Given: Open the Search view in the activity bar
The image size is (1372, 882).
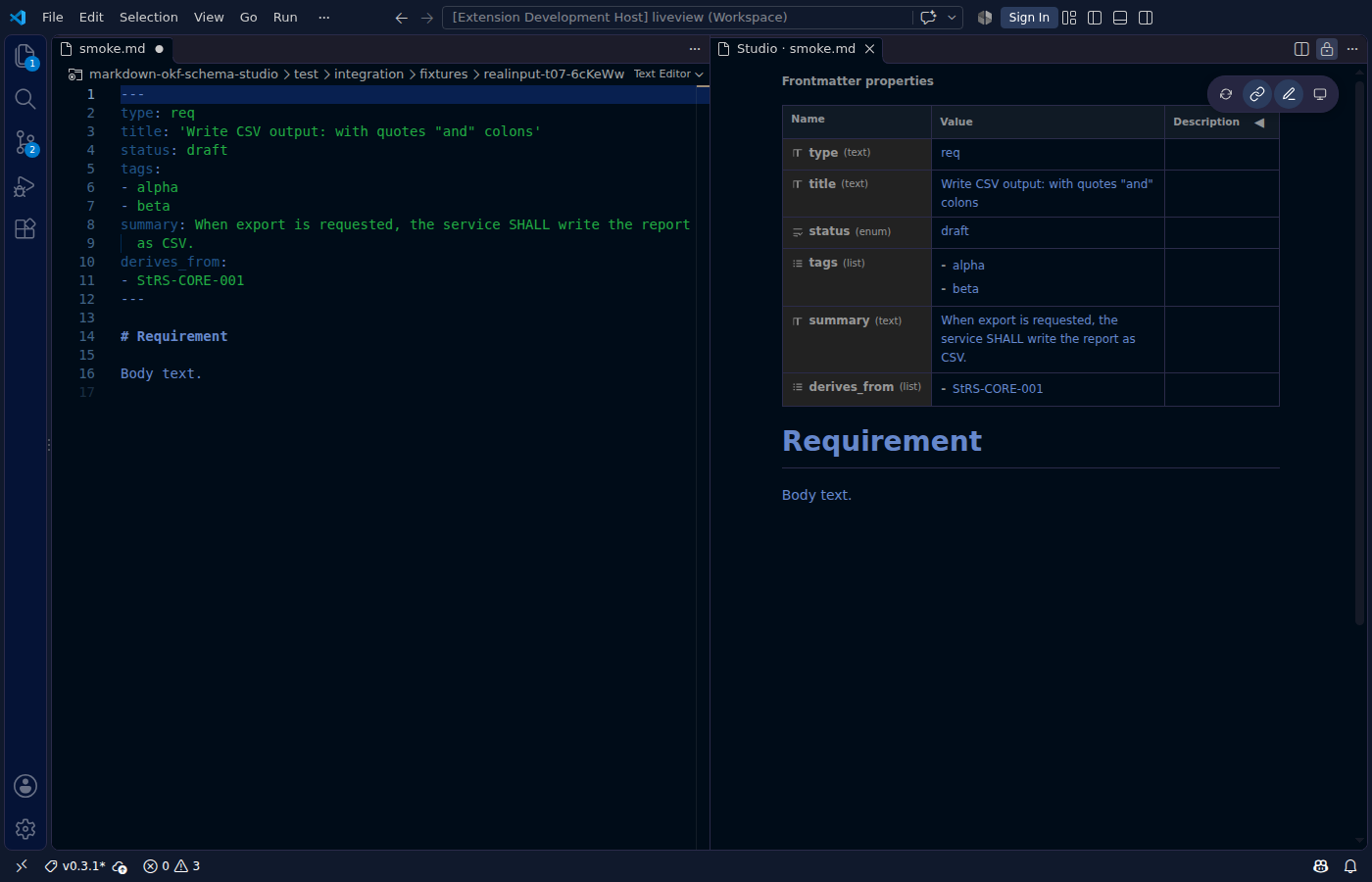Looking at the screenshot, I should pyautogui.click(x=25, y=99).
